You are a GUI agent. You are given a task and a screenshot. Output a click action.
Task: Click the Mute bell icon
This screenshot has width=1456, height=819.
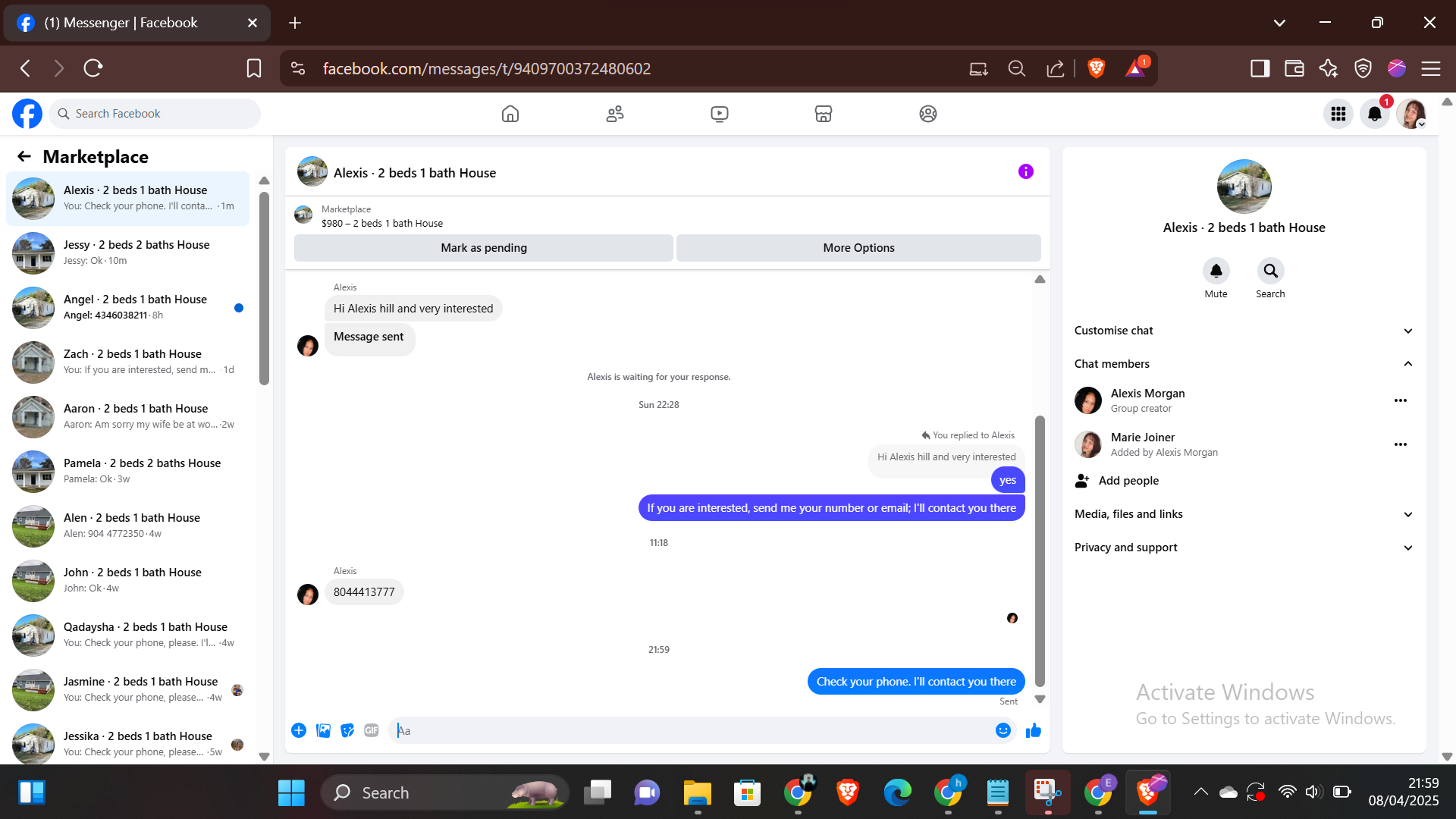pos(1216,271)
